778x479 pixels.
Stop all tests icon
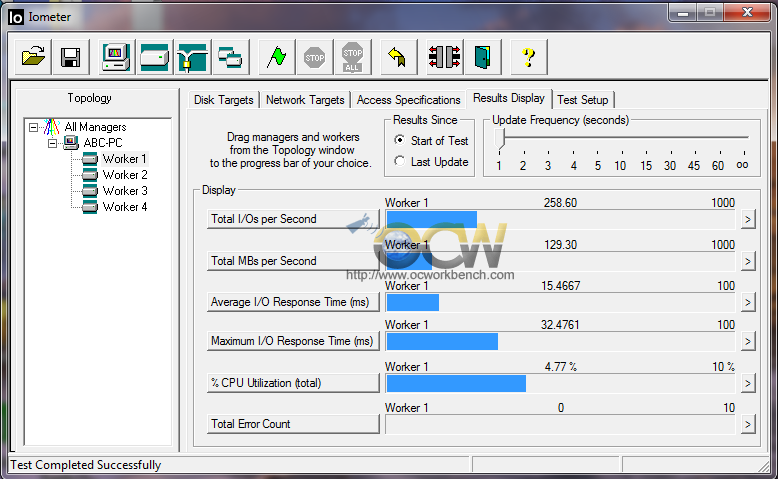click(x=352, y=57)
